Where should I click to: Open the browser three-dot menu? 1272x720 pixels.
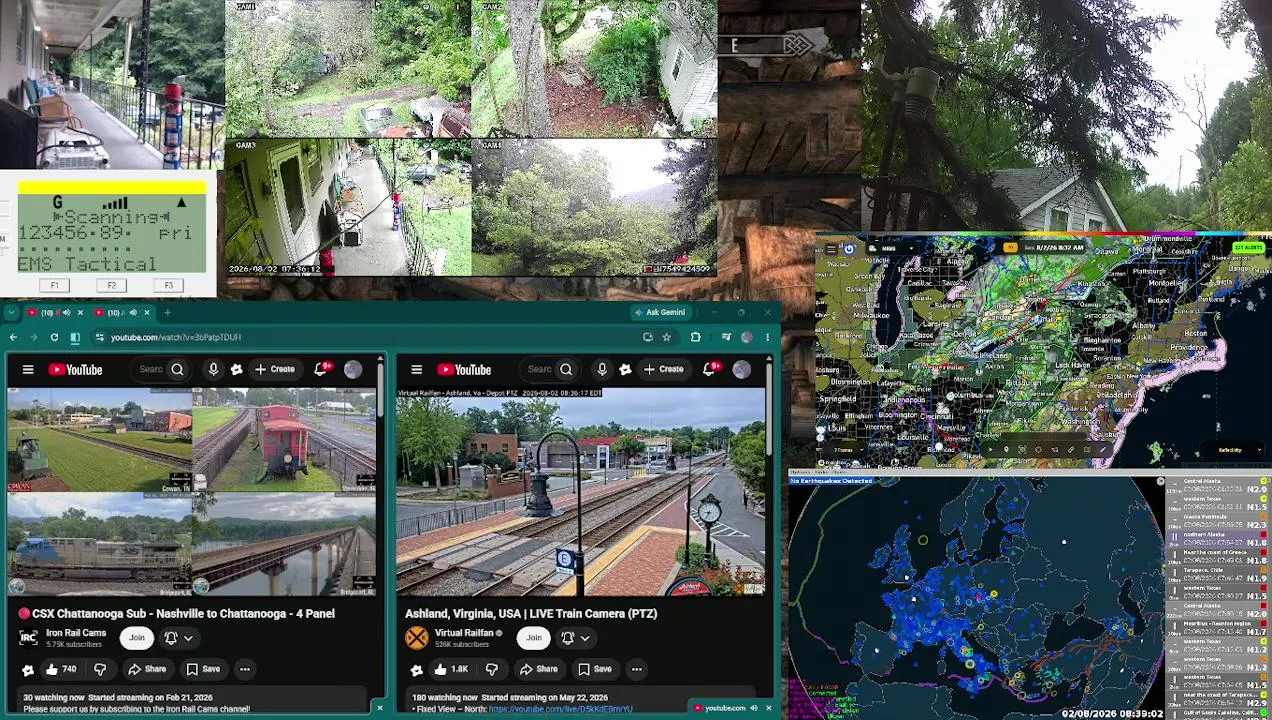tap(767, 337)
